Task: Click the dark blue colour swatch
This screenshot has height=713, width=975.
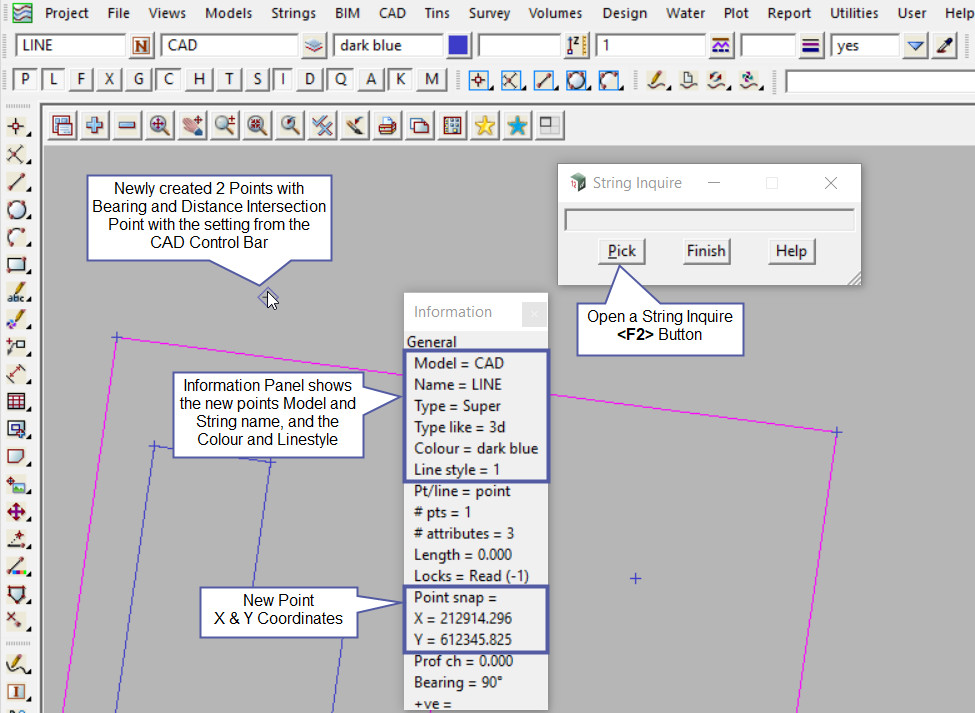Action: [458, 46]
